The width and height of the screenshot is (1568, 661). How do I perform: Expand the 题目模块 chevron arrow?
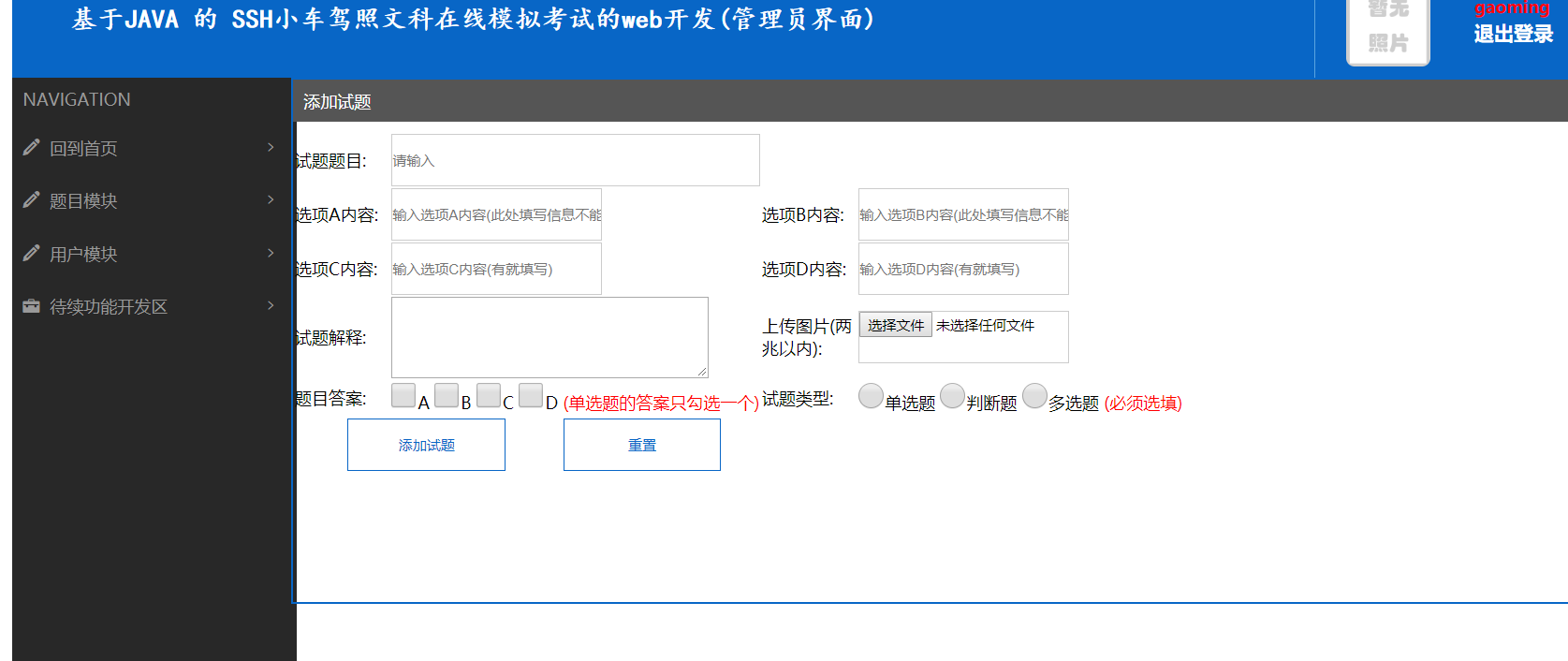point(271,199)
